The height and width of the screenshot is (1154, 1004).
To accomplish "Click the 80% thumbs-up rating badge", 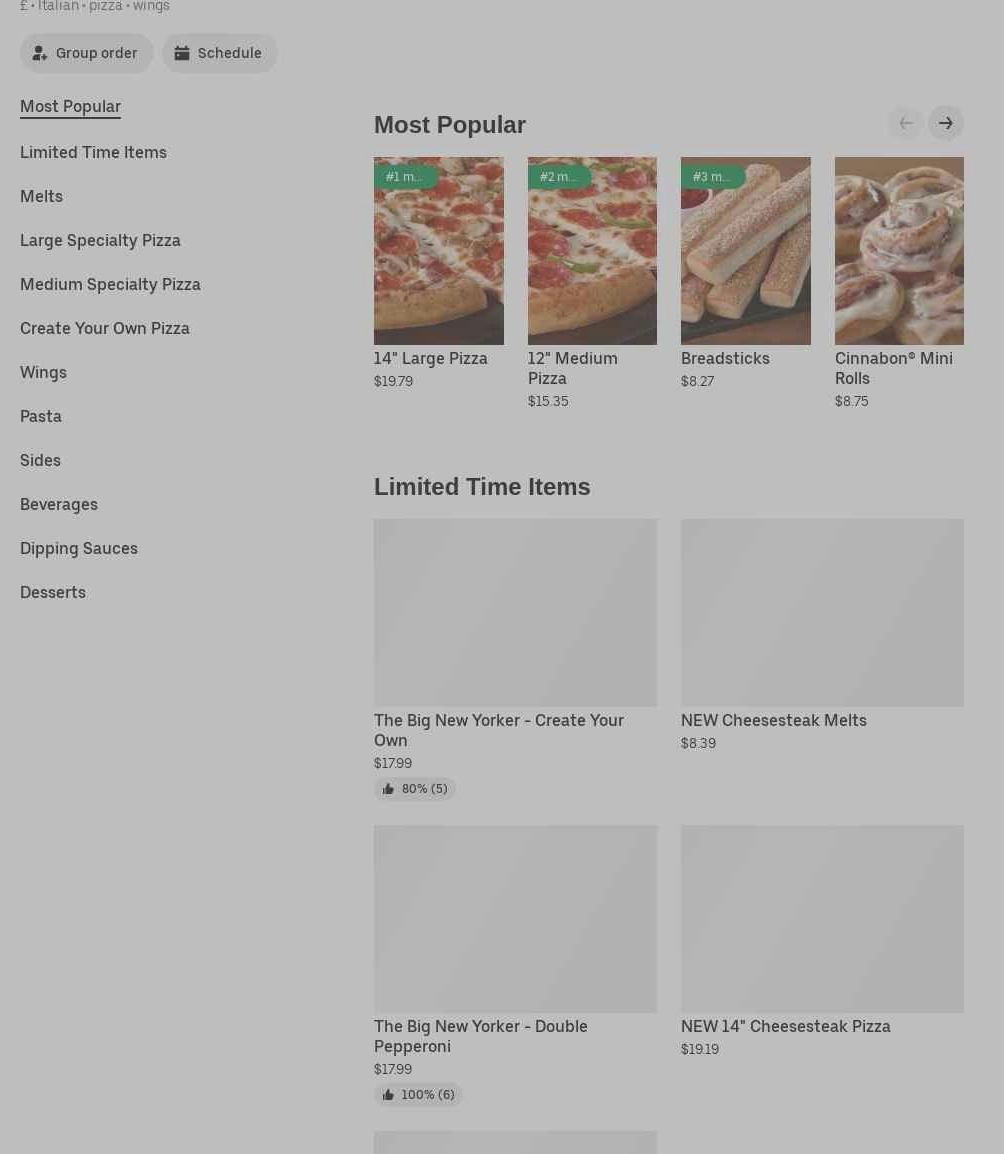I will click(414, 789).
